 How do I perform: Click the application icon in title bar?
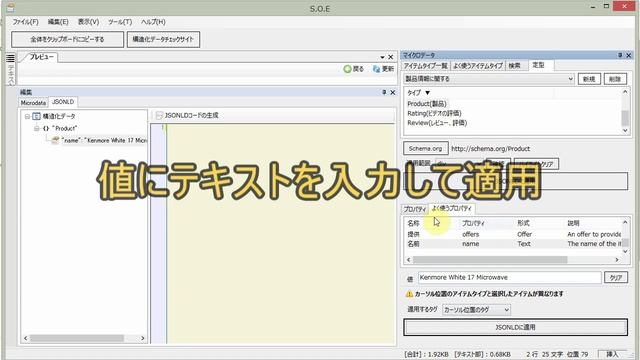[x=10, y=7]
